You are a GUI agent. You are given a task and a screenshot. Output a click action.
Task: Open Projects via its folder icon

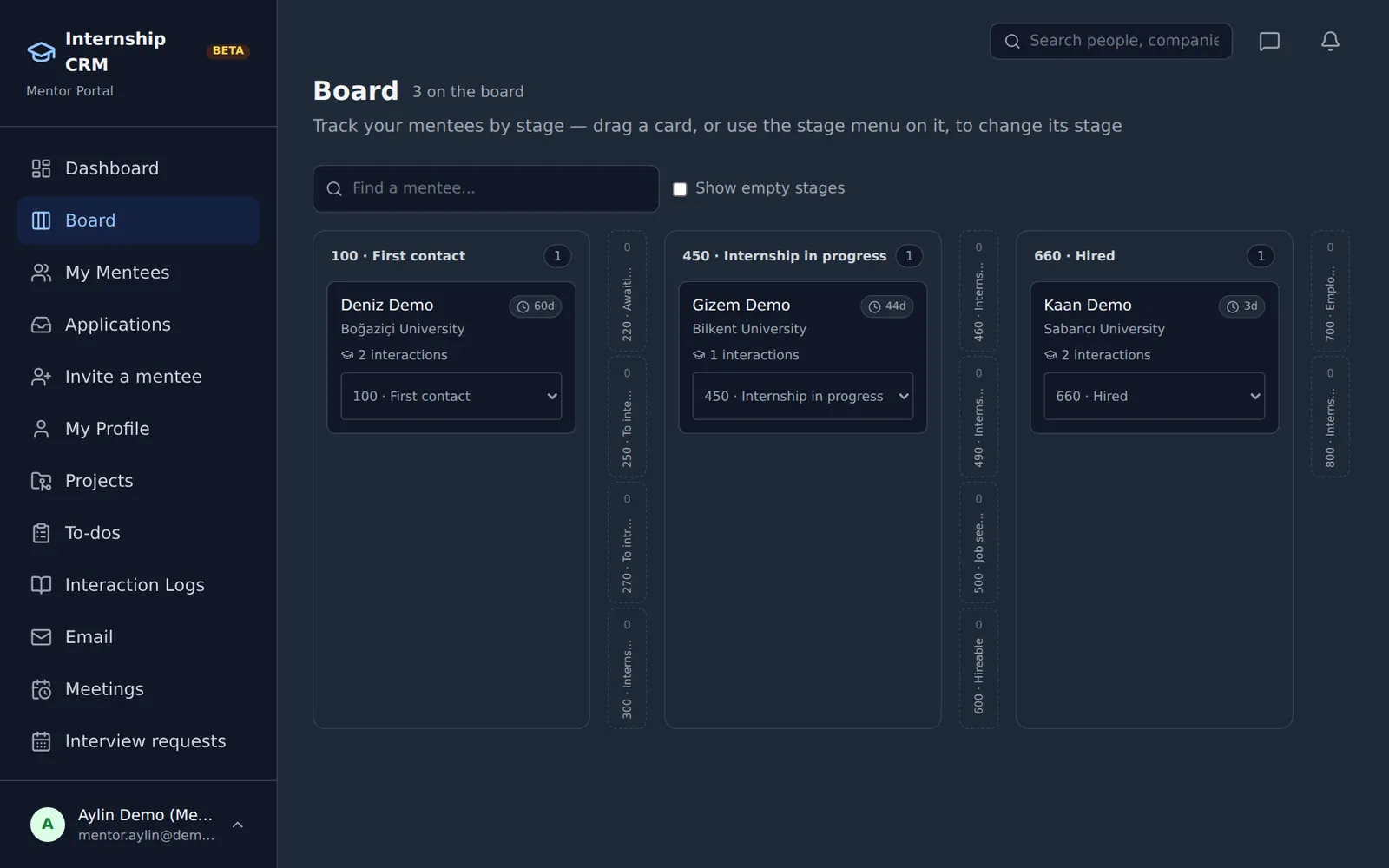41,481
